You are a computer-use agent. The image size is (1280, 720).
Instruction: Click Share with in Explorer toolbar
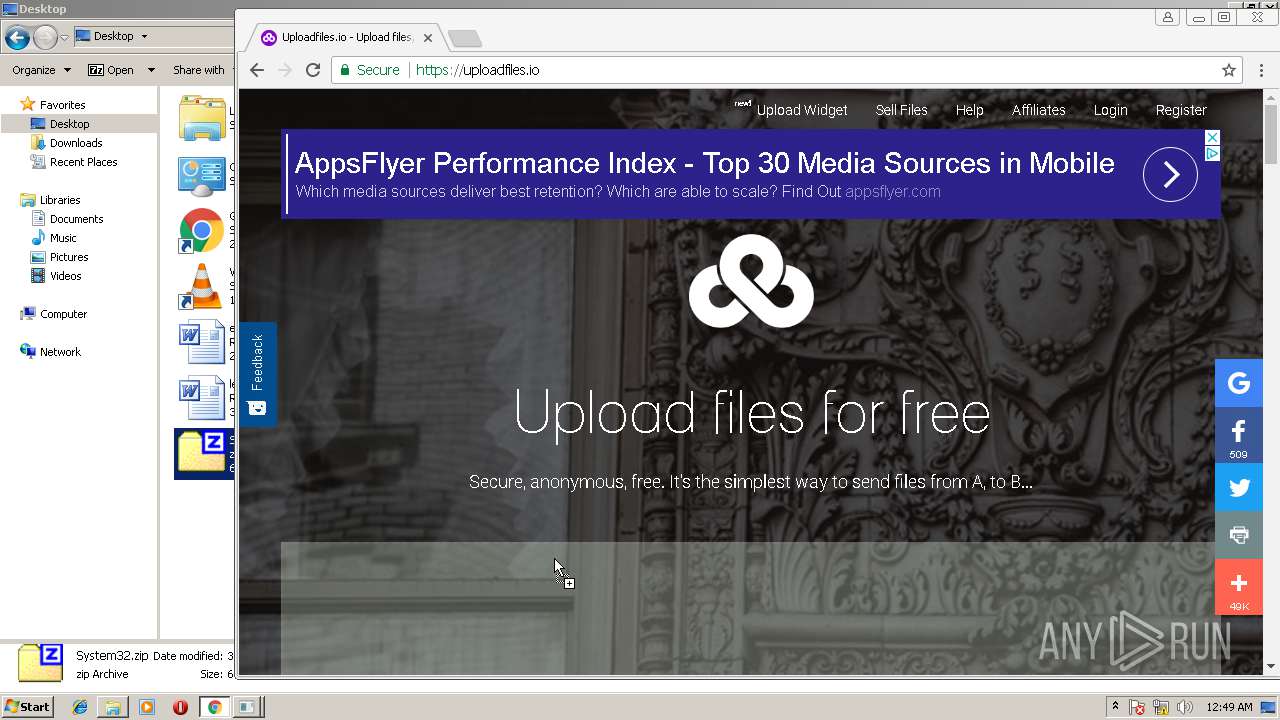[x=199, y=70]
